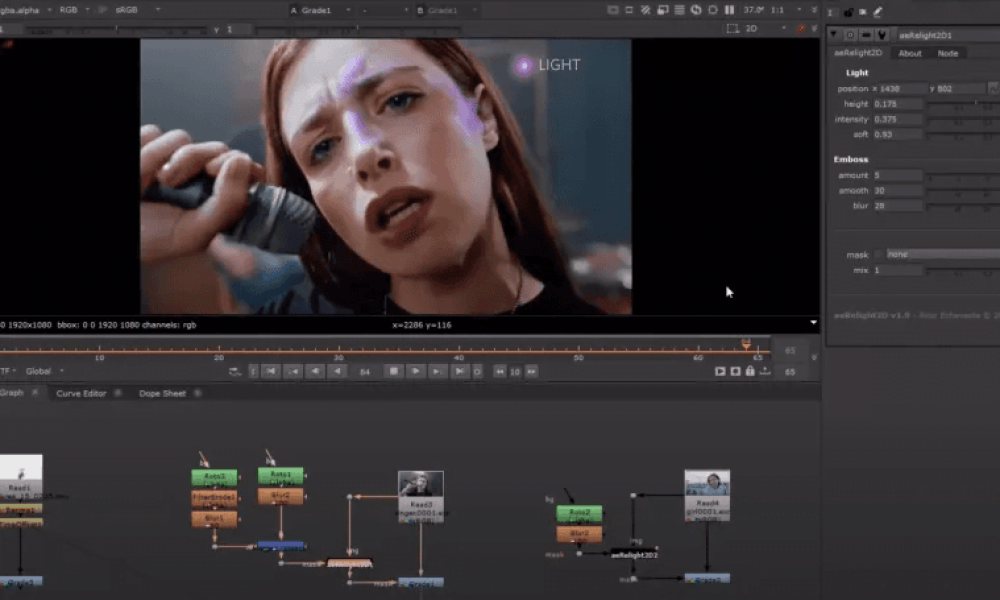1000x600 pixels.
Task: Go to previous keyframe button
Action: (x=293, y=371)
